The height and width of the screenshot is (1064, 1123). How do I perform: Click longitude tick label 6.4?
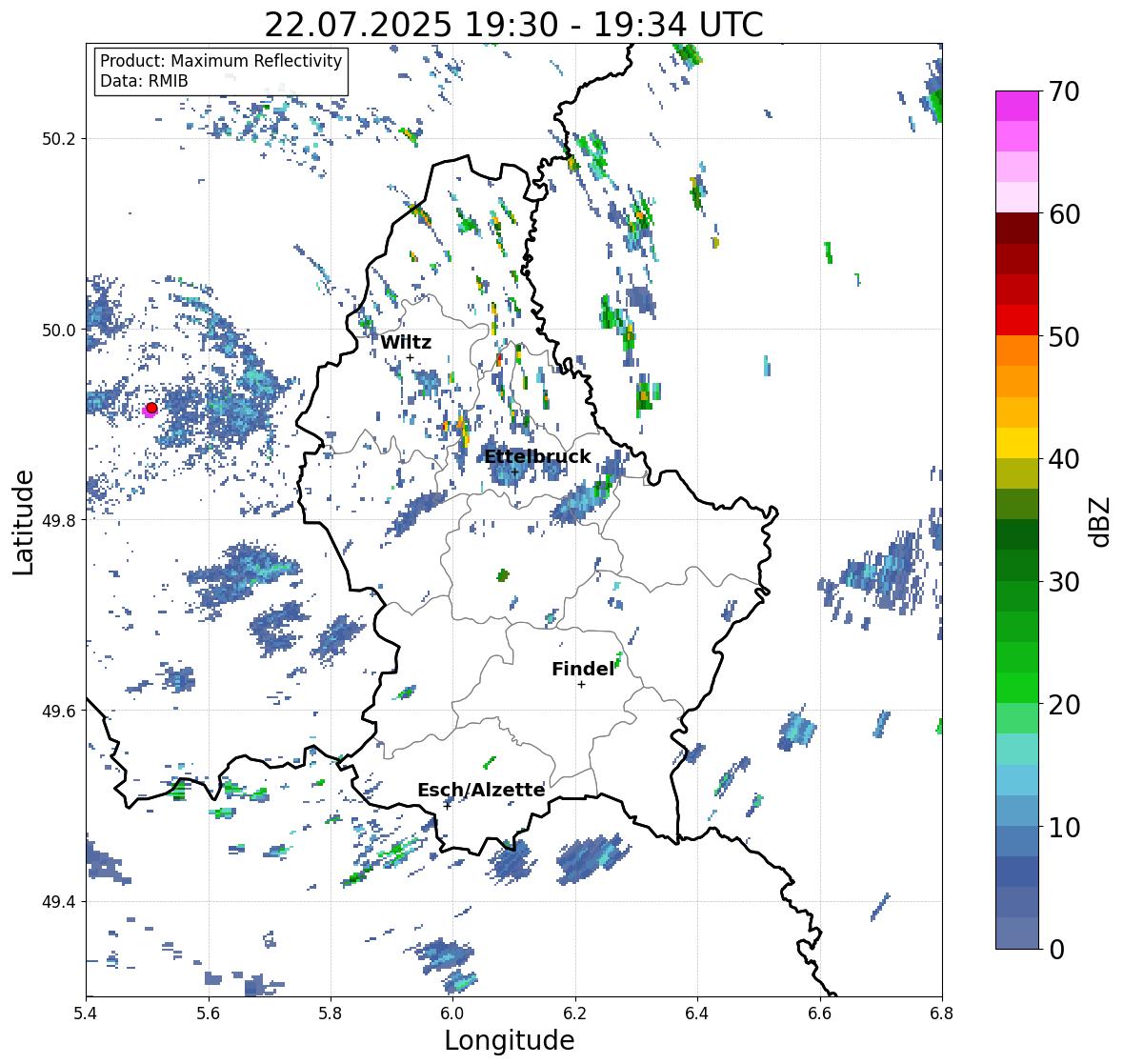(697, 1014)
